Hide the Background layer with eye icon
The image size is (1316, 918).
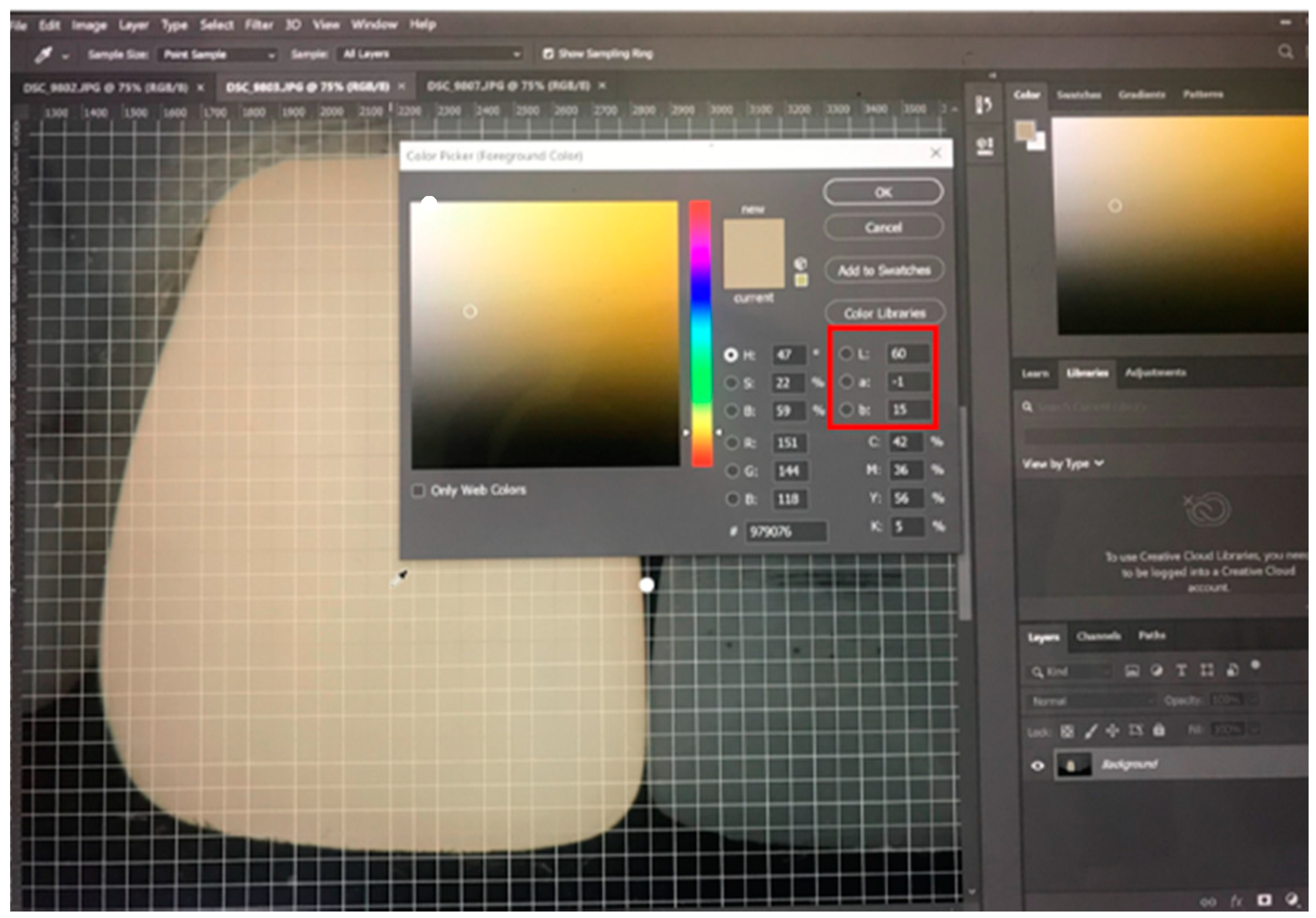click(x=1037, y=766)
